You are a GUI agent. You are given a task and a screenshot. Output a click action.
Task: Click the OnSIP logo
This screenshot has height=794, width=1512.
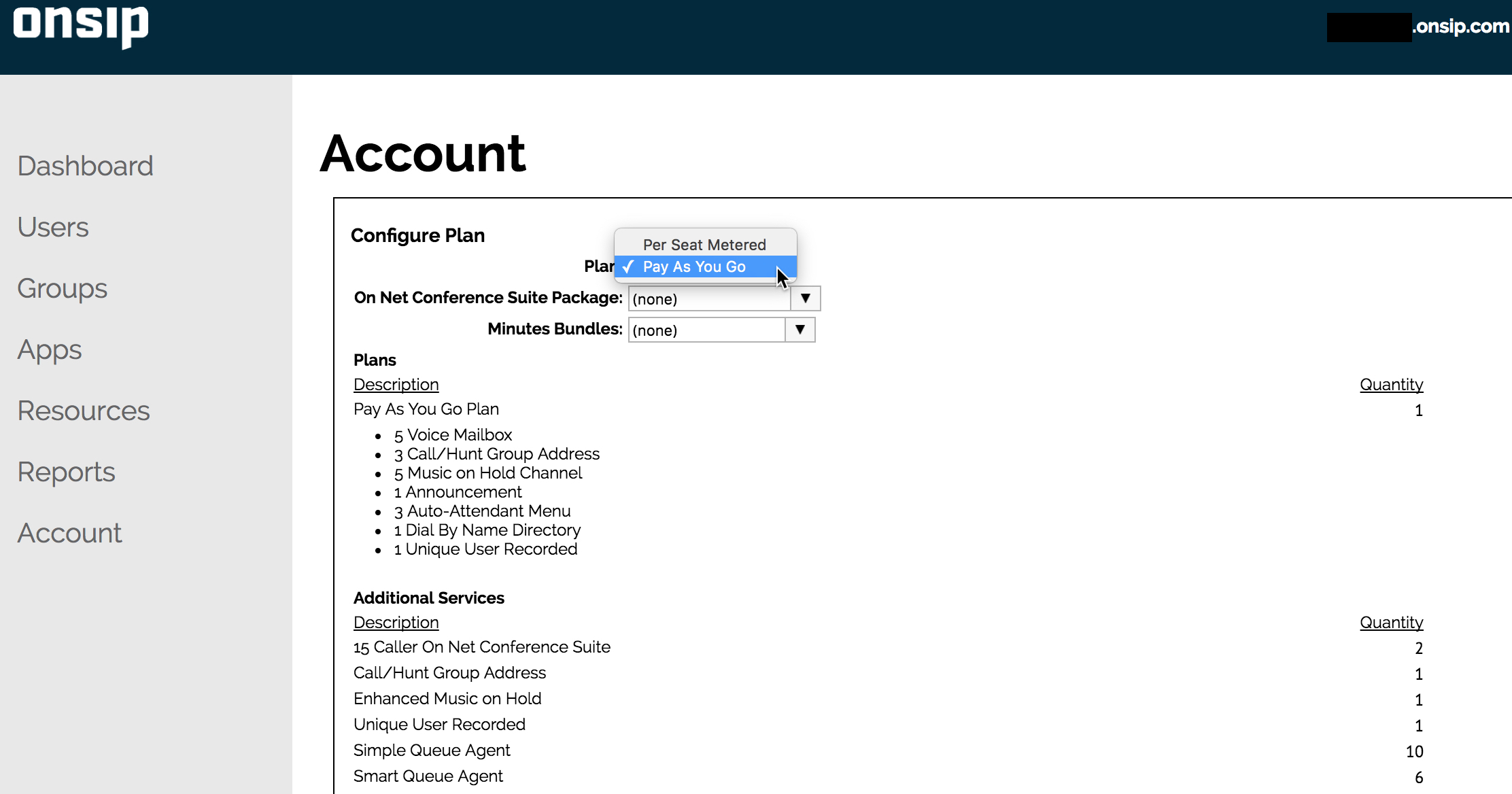(81, 27)
